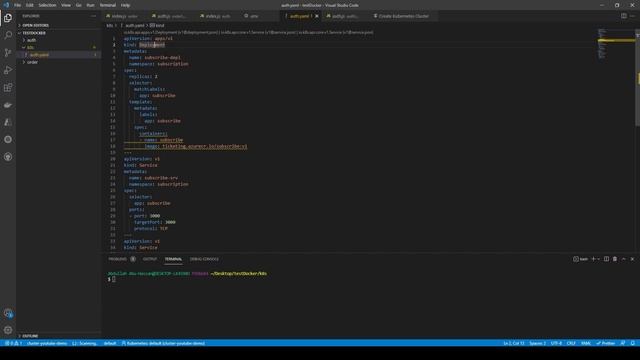
Task: Open the Explorer view in activity bar
Action: point(8,18)
